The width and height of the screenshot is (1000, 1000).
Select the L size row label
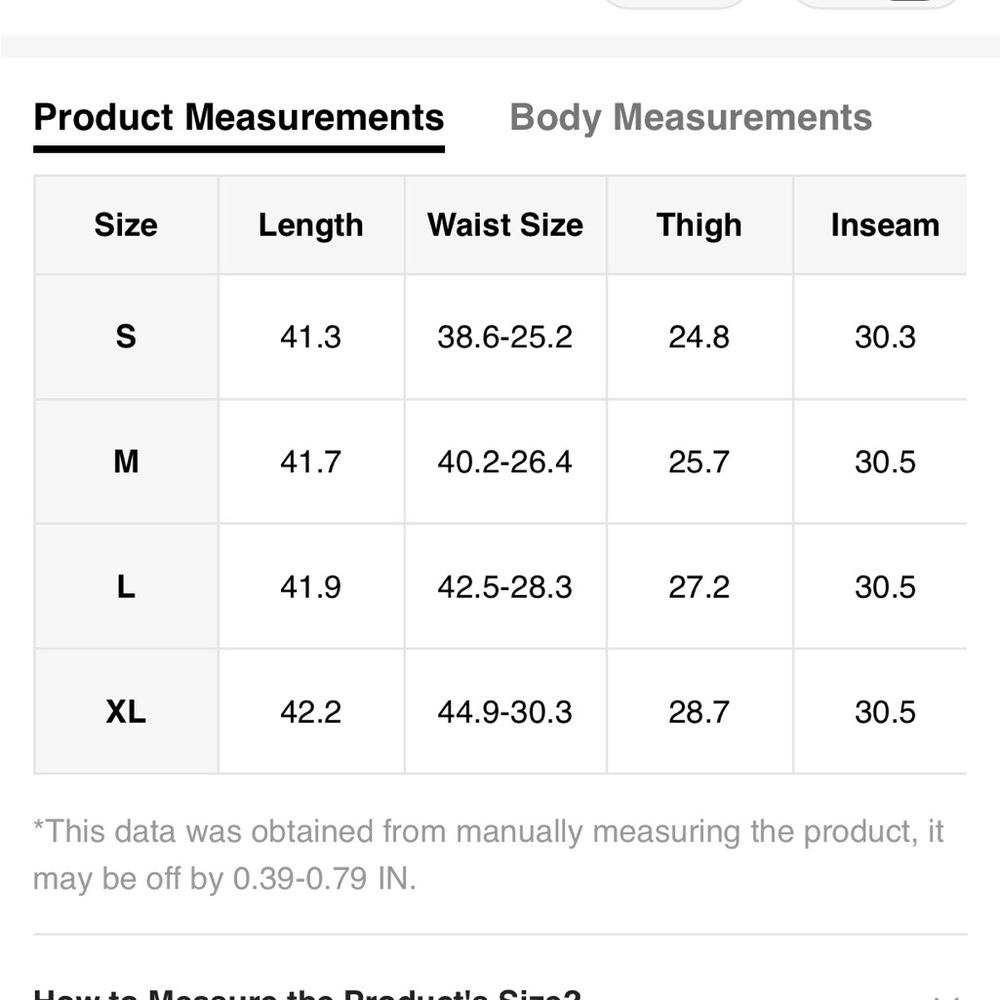pos(126,587)
